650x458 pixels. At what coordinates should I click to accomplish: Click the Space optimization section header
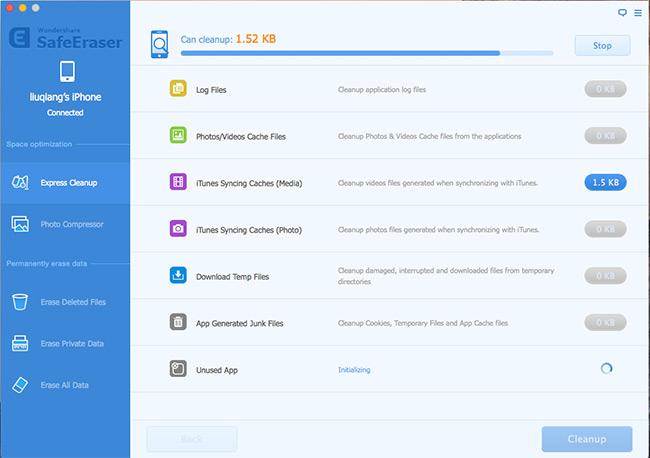[39, 144]
